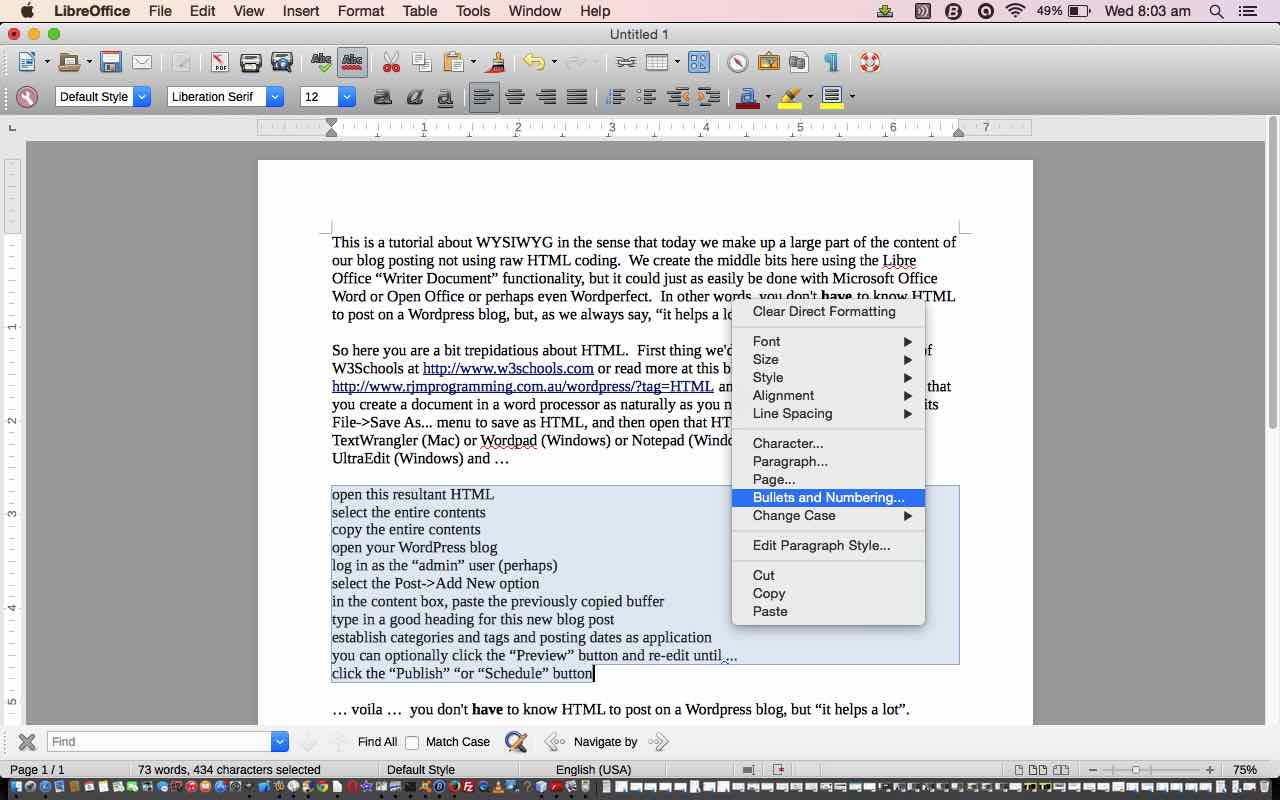Click in the Find text field

pos(160,742)
